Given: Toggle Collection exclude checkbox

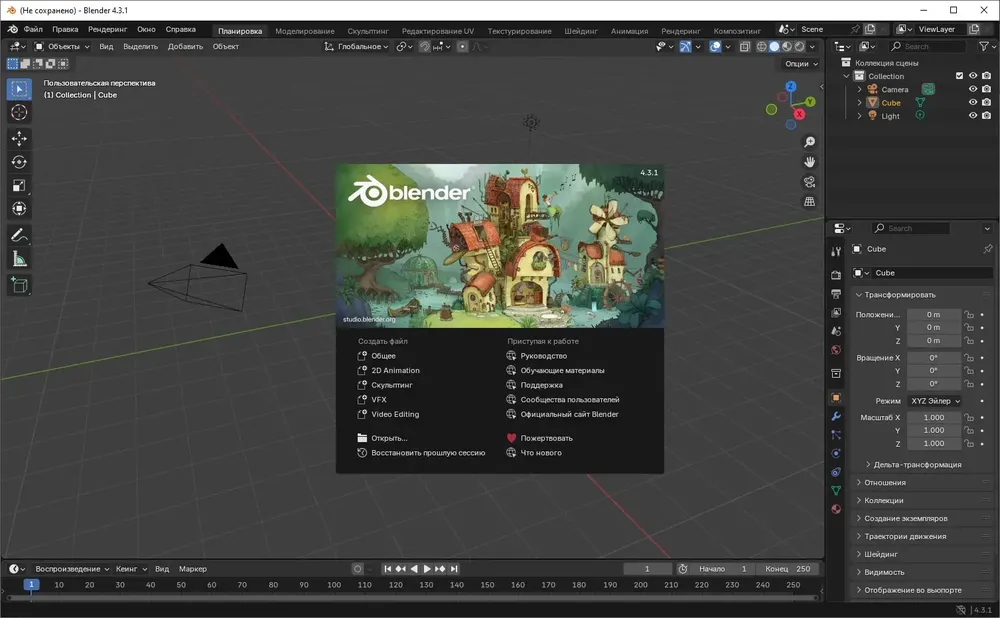Looking at the screenshot, I should click(959, 76).
